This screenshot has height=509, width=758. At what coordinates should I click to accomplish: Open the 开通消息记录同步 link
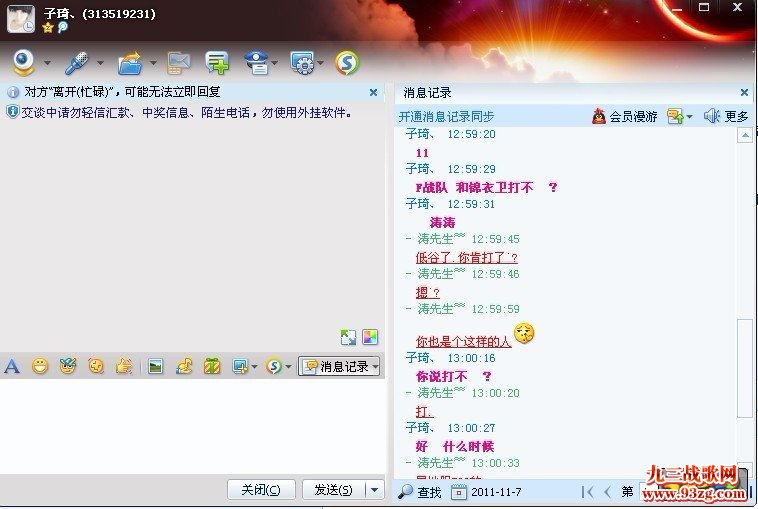(446, 116)
